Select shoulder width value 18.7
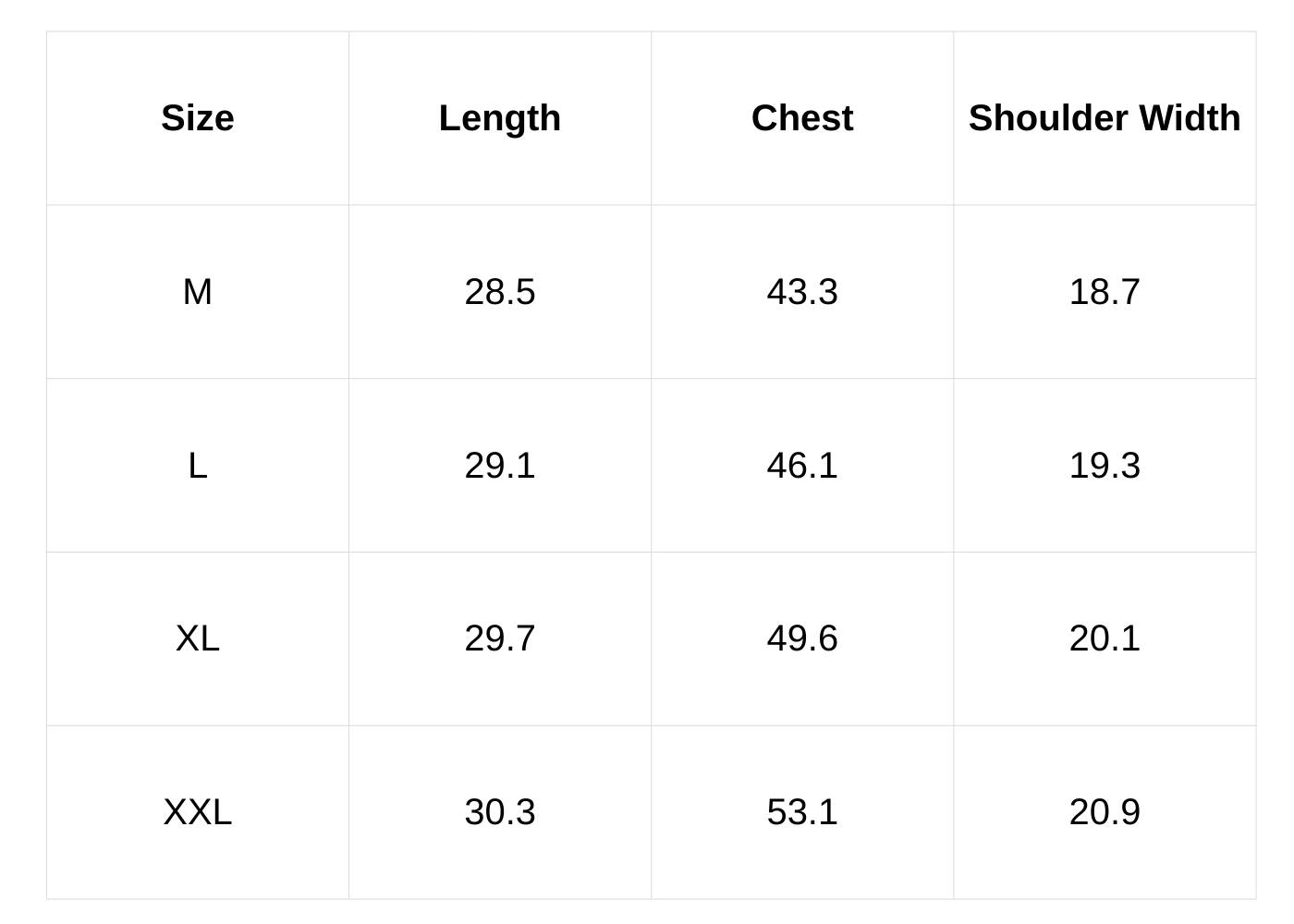This screenshot has width=1294, height=924. coord(1104,292)
